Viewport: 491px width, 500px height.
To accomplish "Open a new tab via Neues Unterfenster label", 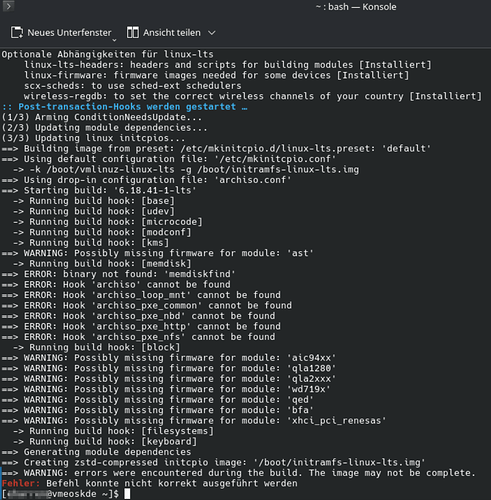I will (69, 33).
